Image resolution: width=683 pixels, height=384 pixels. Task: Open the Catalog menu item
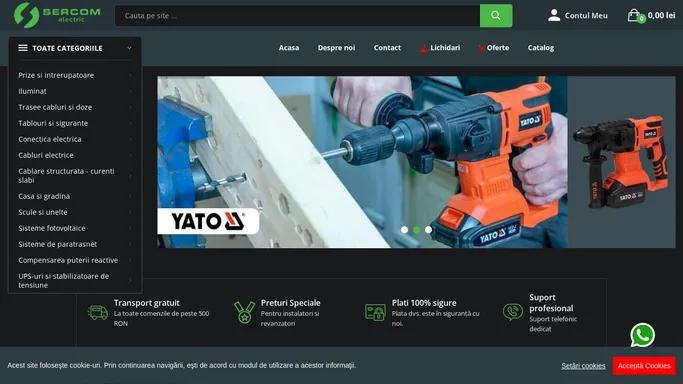click(x=541, y=48)
